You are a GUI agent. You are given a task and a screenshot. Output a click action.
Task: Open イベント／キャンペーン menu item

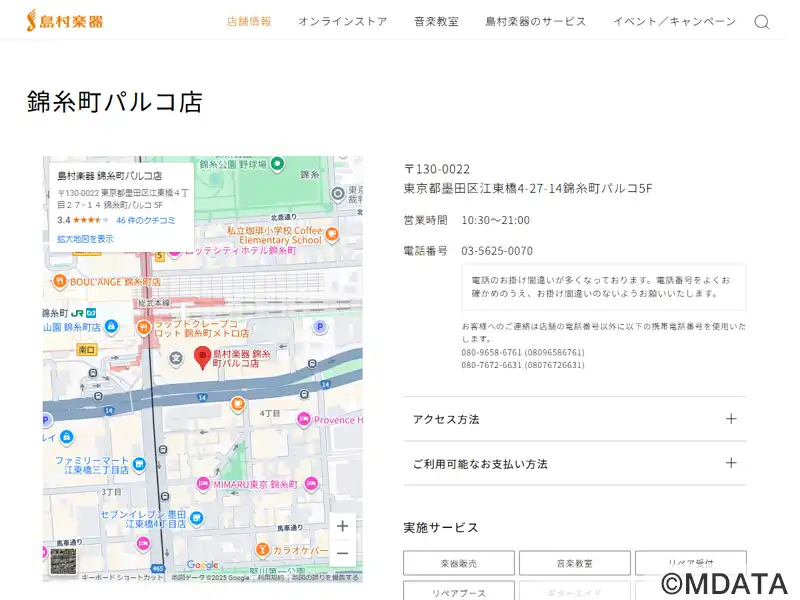[674, 21]
